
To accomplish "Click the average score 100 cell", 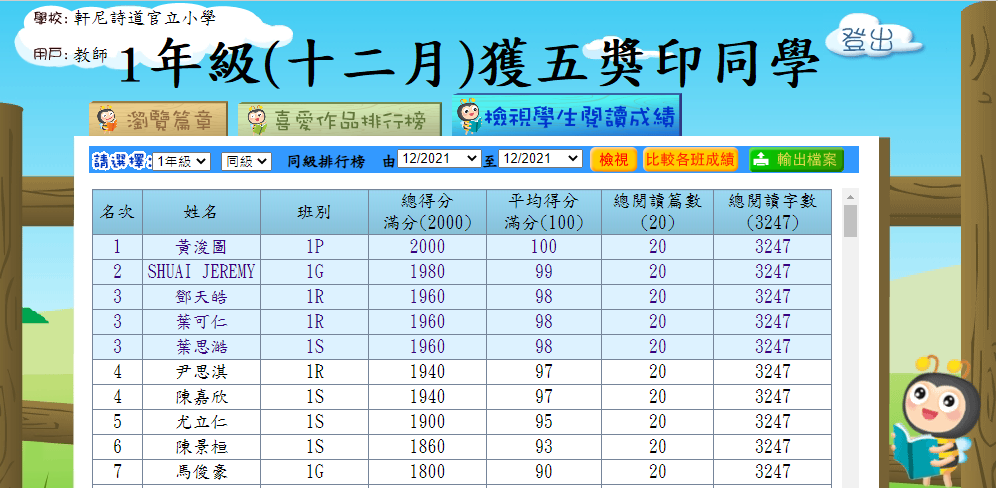I will pos(544,247).
